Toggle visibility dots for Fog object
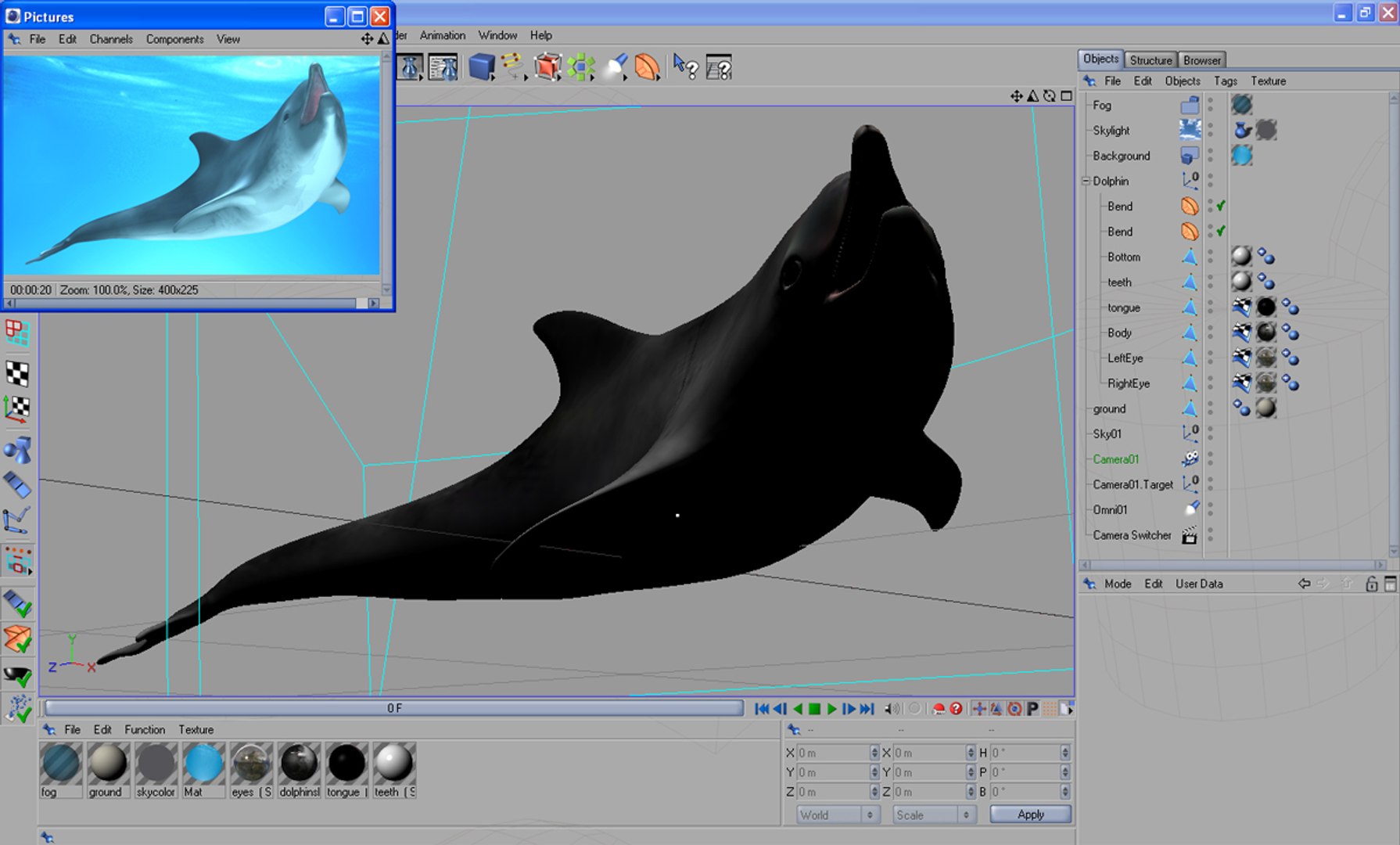 1210,105
